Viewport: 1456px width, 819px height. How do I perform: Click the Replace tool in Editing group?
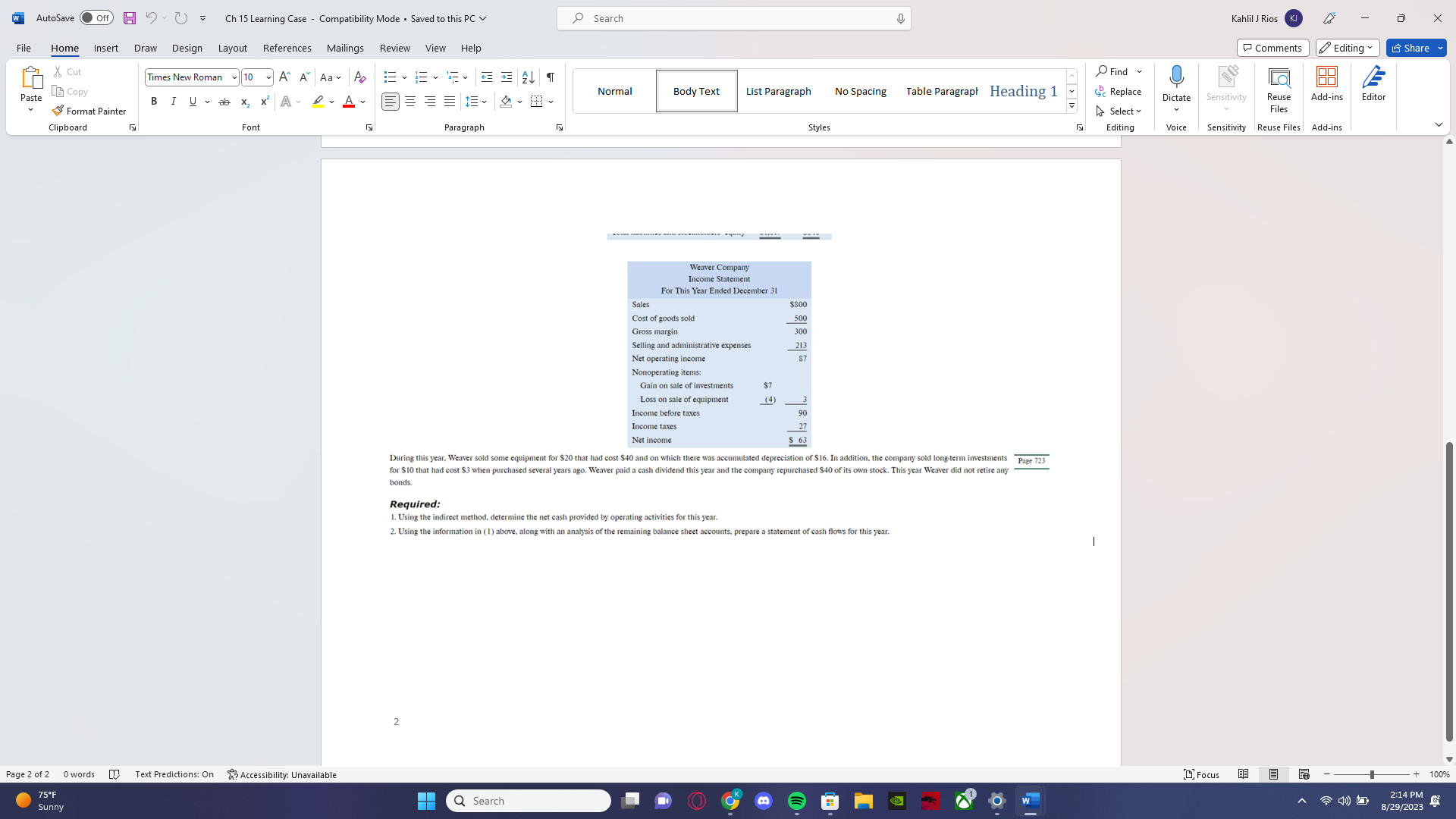click(x=1119, y=91)
